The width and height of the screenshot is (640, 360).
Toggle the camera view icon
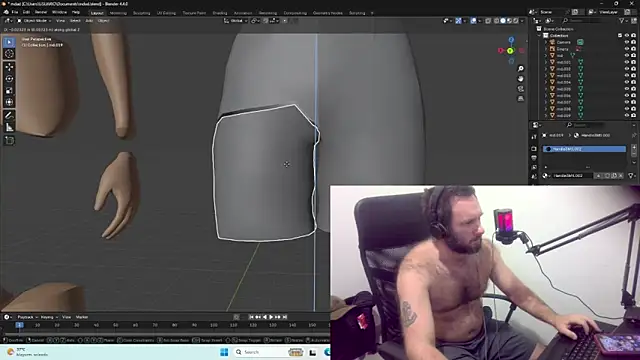[520, 89]
